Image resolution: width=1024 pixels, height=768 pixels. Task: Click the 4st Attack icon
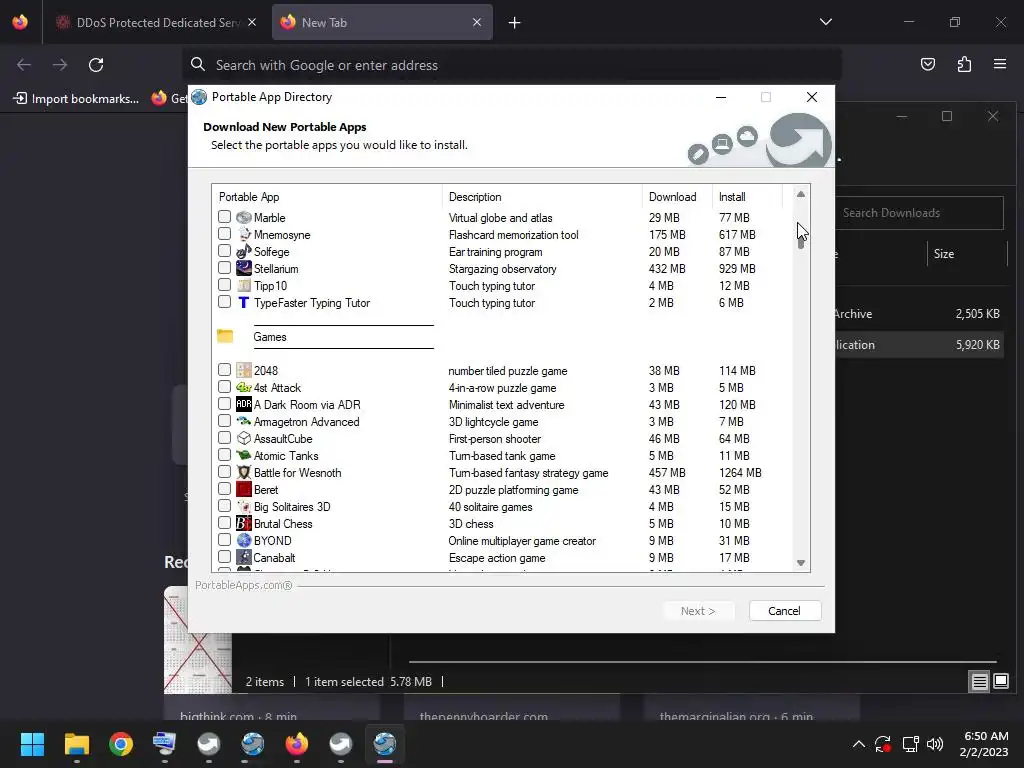tap(244, 387)
